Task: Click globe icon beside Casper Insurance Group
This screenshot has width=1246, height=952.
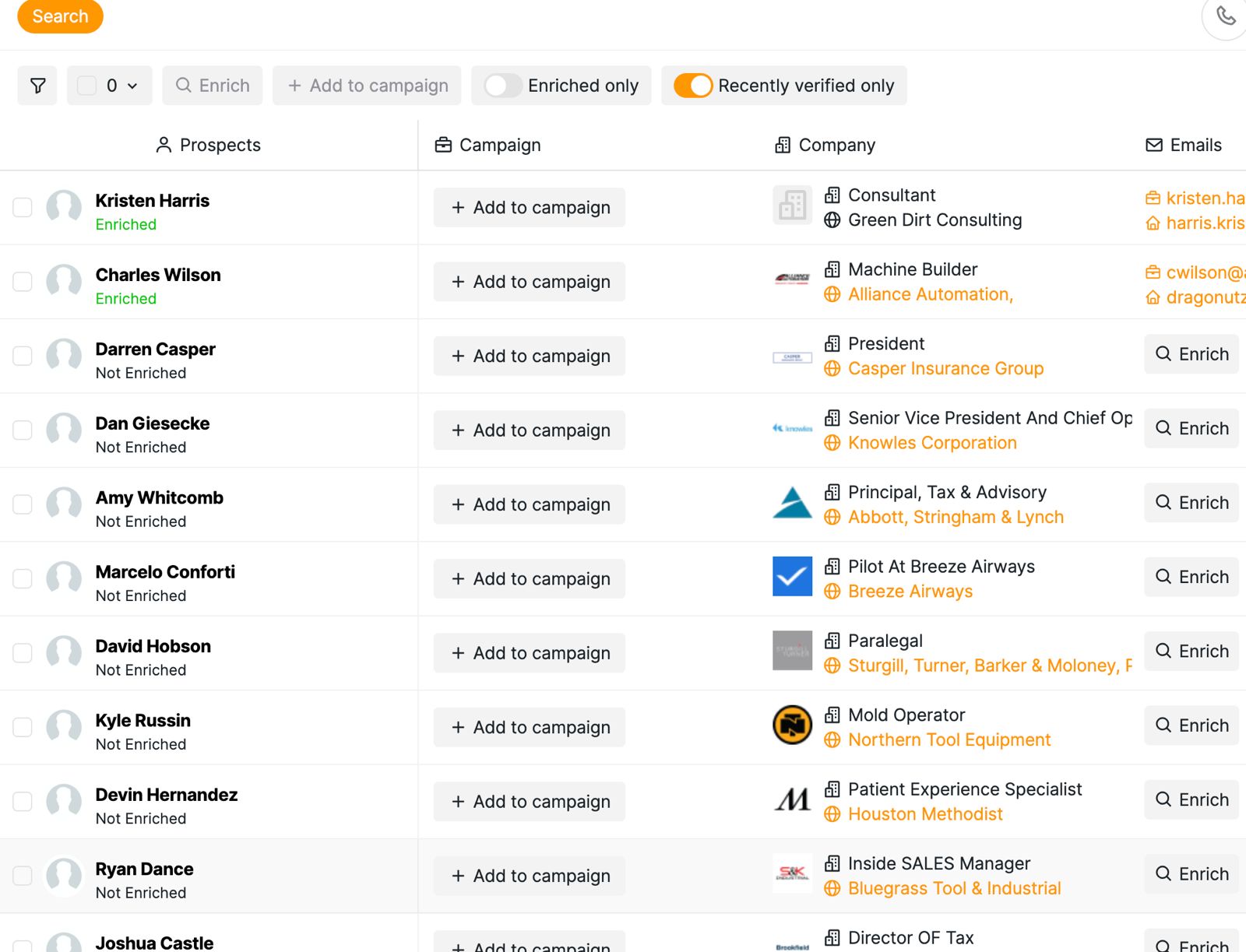Action: pyautogui.click(x=832, y=369)
